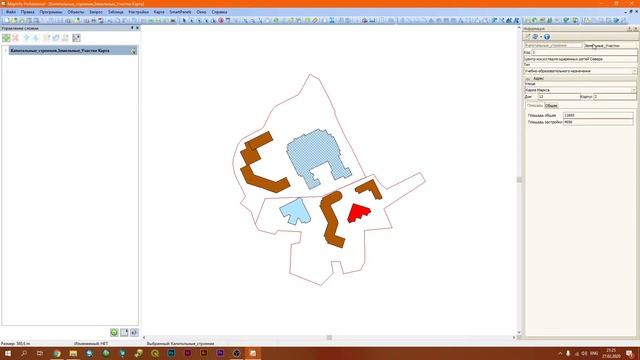The image size is (640, 360).
Task: Click the move layer up arrow icon
Action: (27, 38)
